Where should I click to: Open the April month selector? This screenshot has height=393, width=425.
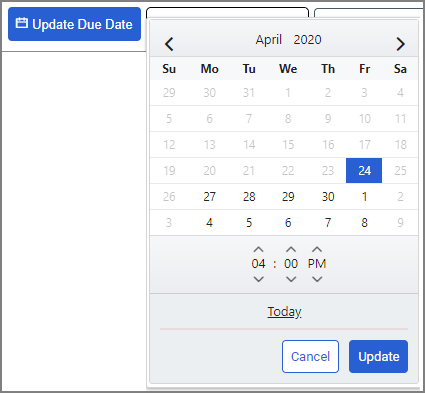[269, 40]
